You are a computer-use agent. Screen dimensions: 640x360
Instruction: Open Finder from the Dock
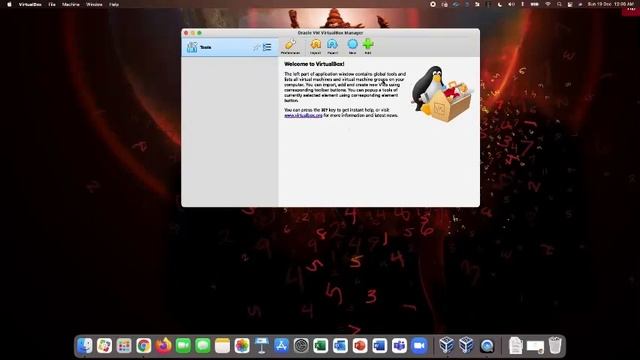[85, 346]
